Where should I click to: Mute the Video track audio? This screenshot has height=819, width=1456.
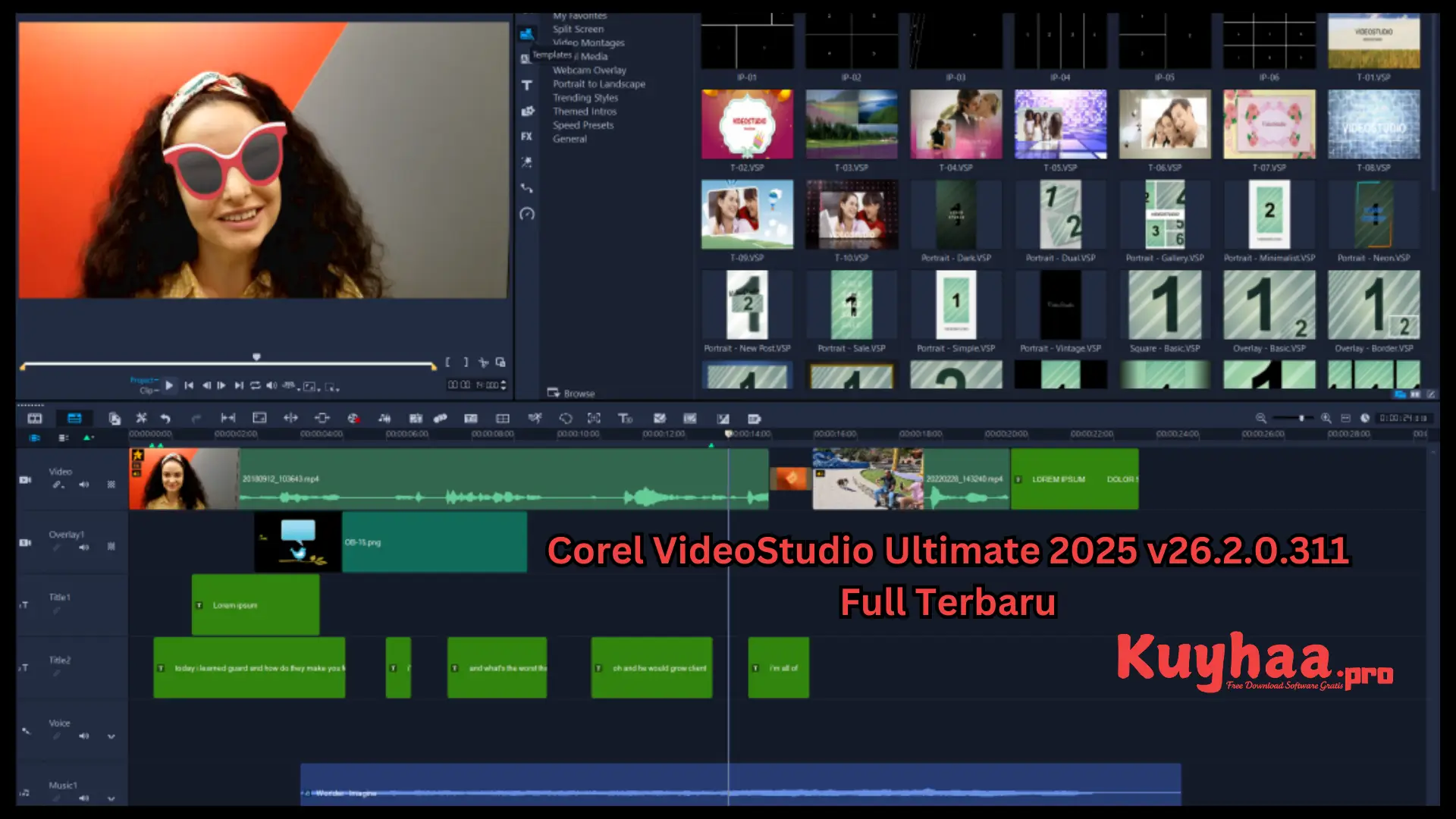(x=84, y=485)
